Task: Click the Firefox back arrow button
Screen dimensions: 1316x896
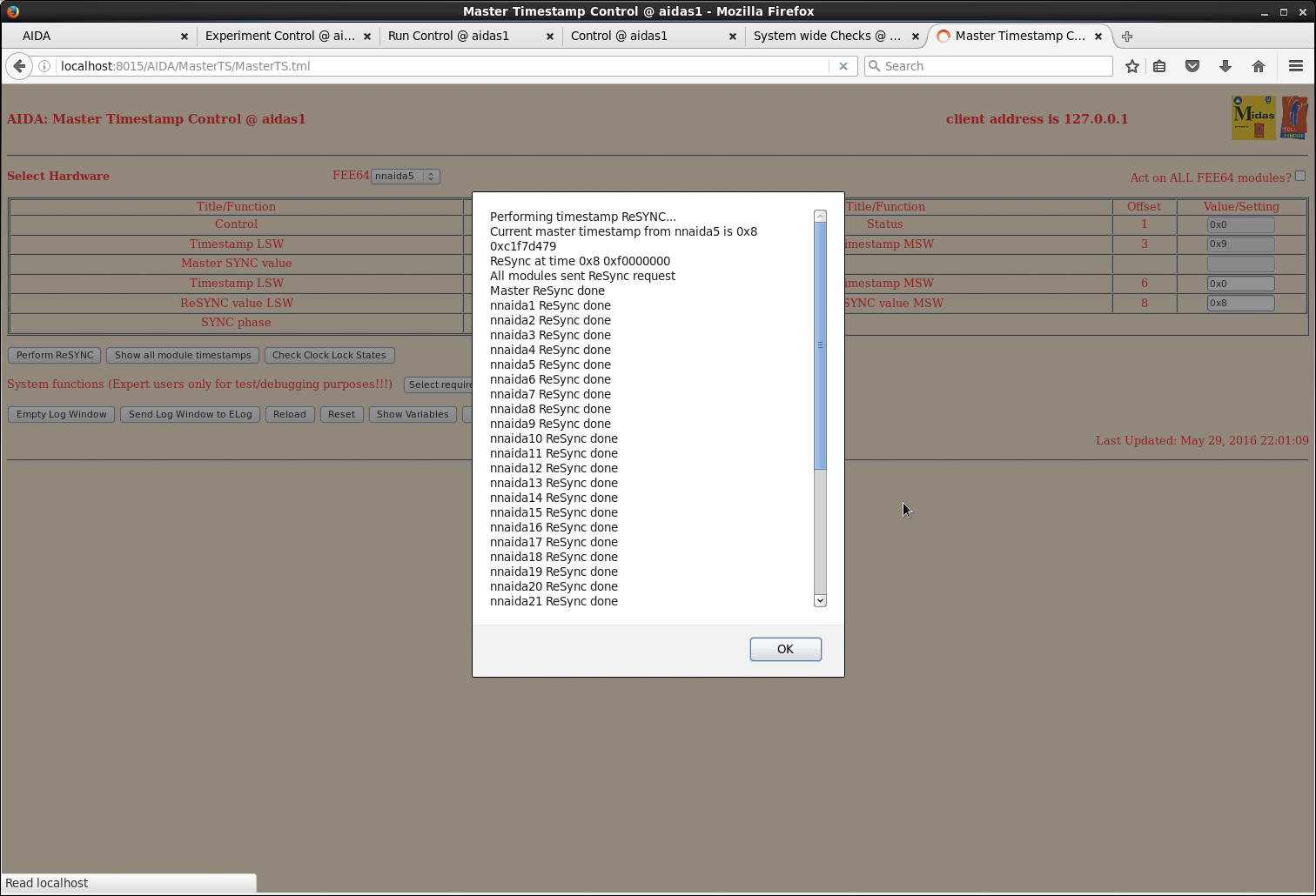Action: tap(19, 66)
